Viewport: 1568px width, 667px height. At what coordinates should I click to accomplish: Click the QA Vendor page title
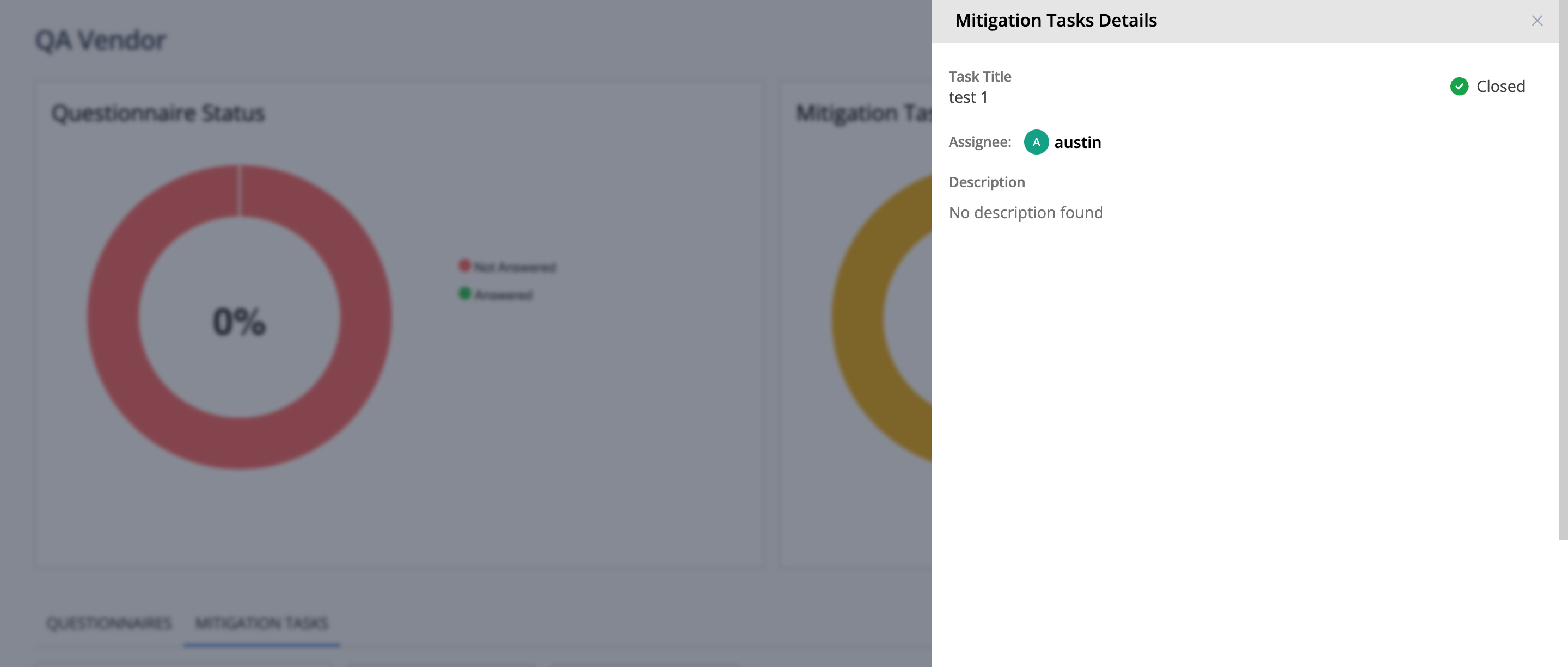coord(100,41)
